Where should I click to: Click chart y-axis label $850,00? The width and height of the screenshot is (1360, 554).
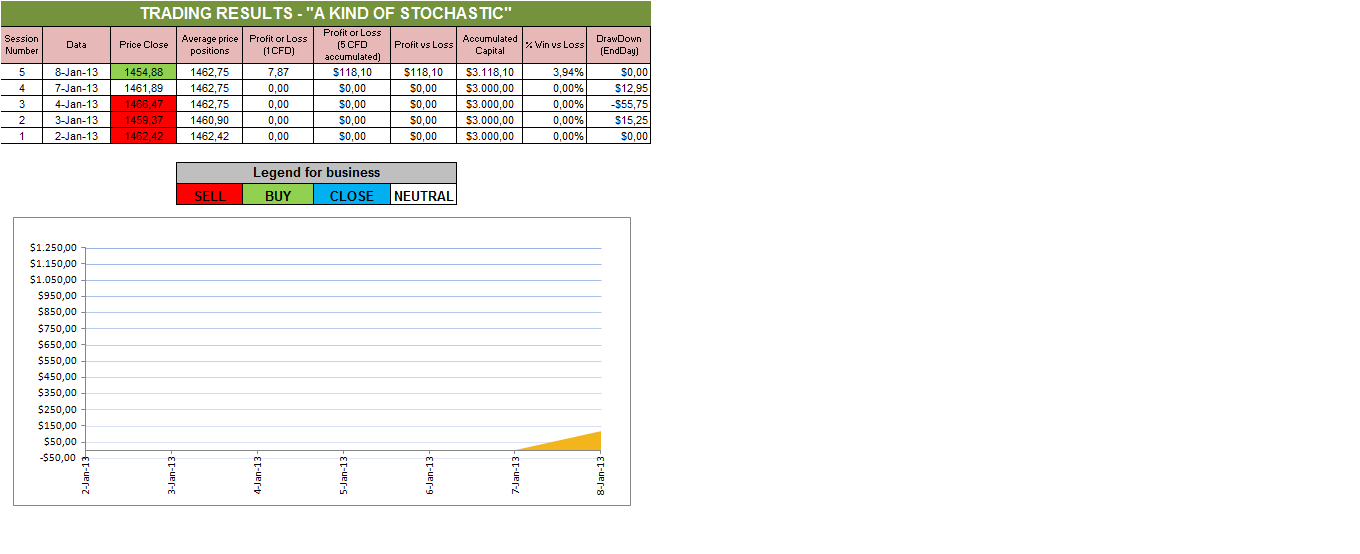coord(57,312)
